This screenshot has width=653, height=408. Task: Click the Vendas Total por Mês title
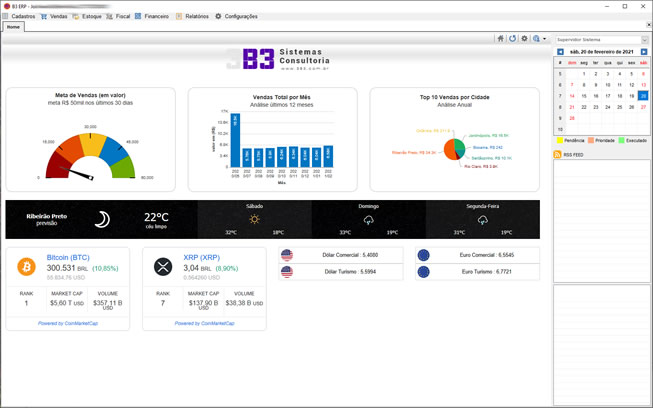pyautogui.click(x=282, y=97)
